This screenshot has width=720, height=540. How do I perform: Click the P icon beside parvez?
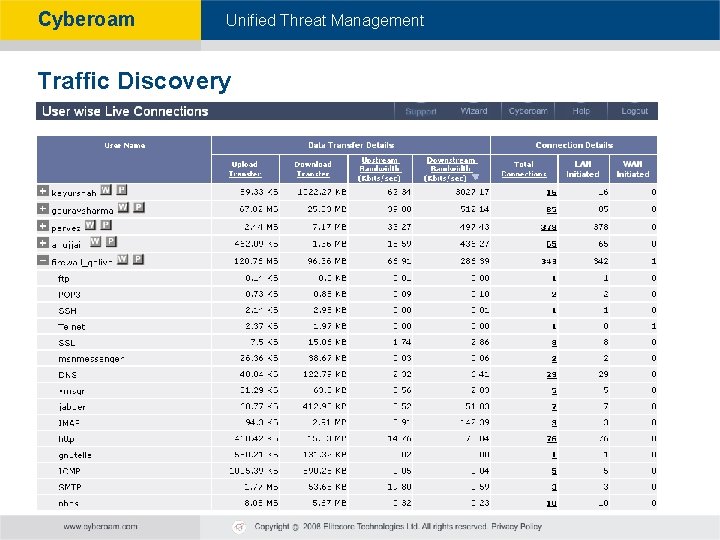(x=106, y=225)
